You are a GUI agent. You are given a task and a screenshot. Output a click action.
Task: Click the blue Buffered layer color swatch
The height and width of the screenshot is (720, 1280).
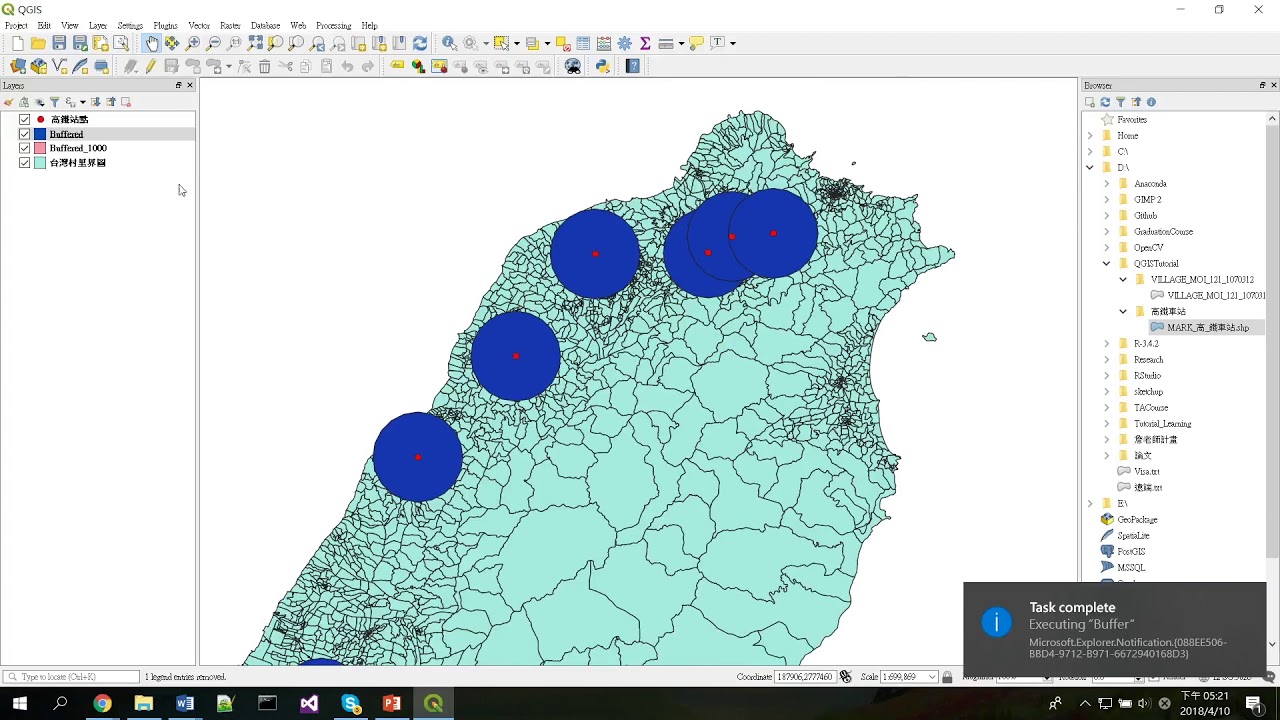[40, 134]
